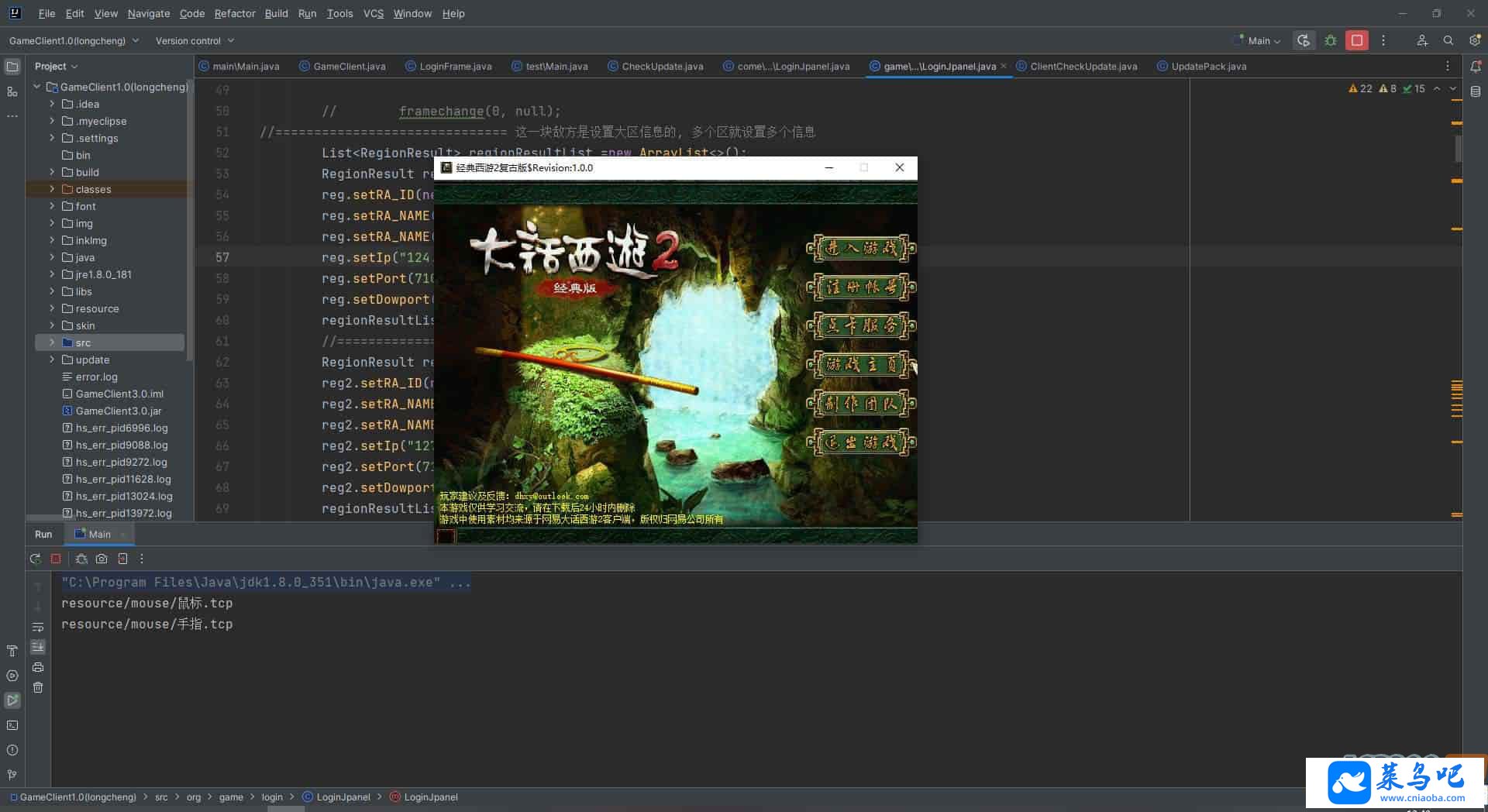Click the warnings count indicator in editor
Image resolution: width=1488 pixels, height=812 pixels.
[1361, 88]
